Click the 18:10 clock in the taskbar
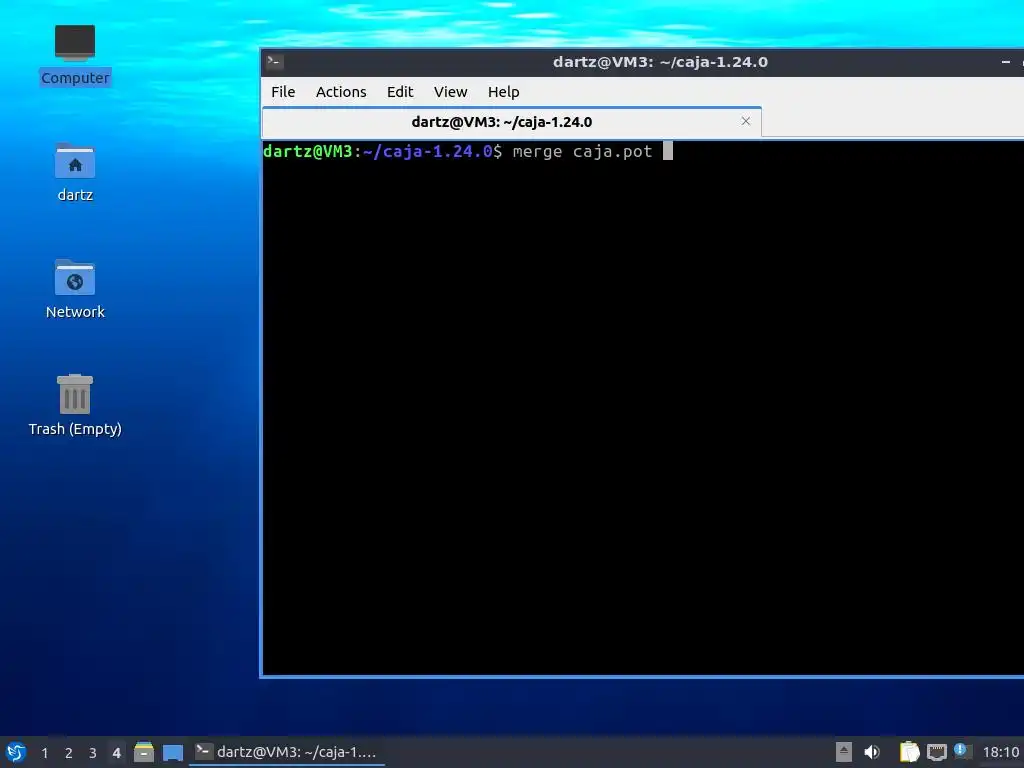The image size is (1024, 768). click(x=1000, y=752)
